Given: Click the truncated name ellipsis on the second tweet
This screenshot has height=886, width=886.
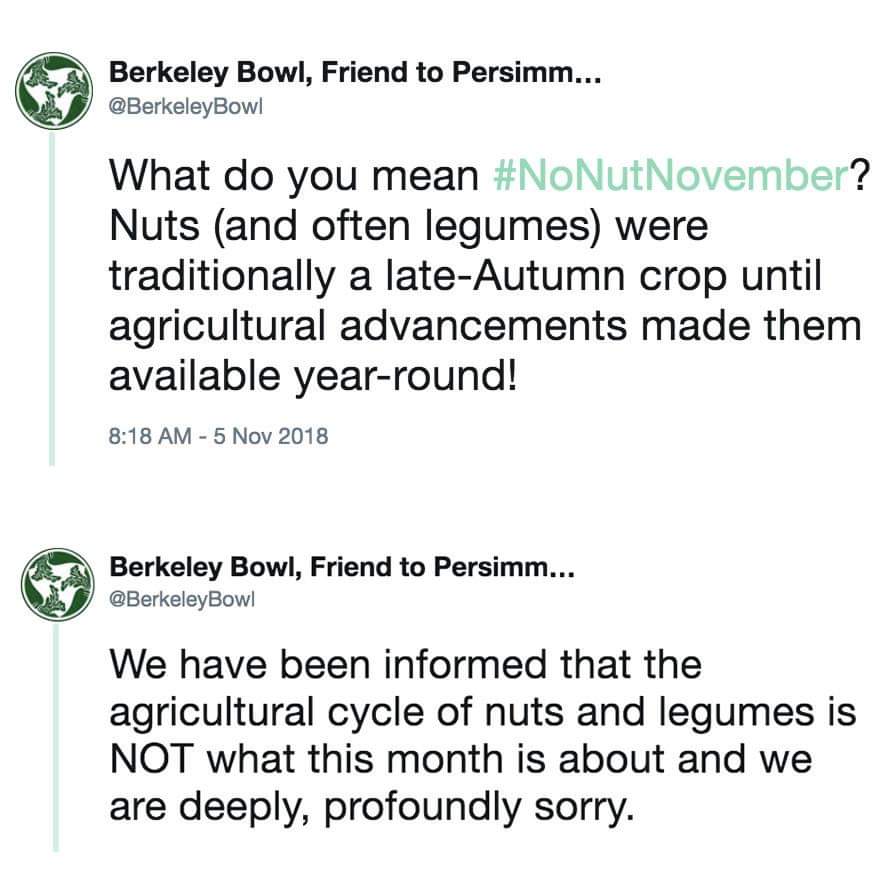Looking at the screenshot, I should pyautogui.click(x=562, y=573).
